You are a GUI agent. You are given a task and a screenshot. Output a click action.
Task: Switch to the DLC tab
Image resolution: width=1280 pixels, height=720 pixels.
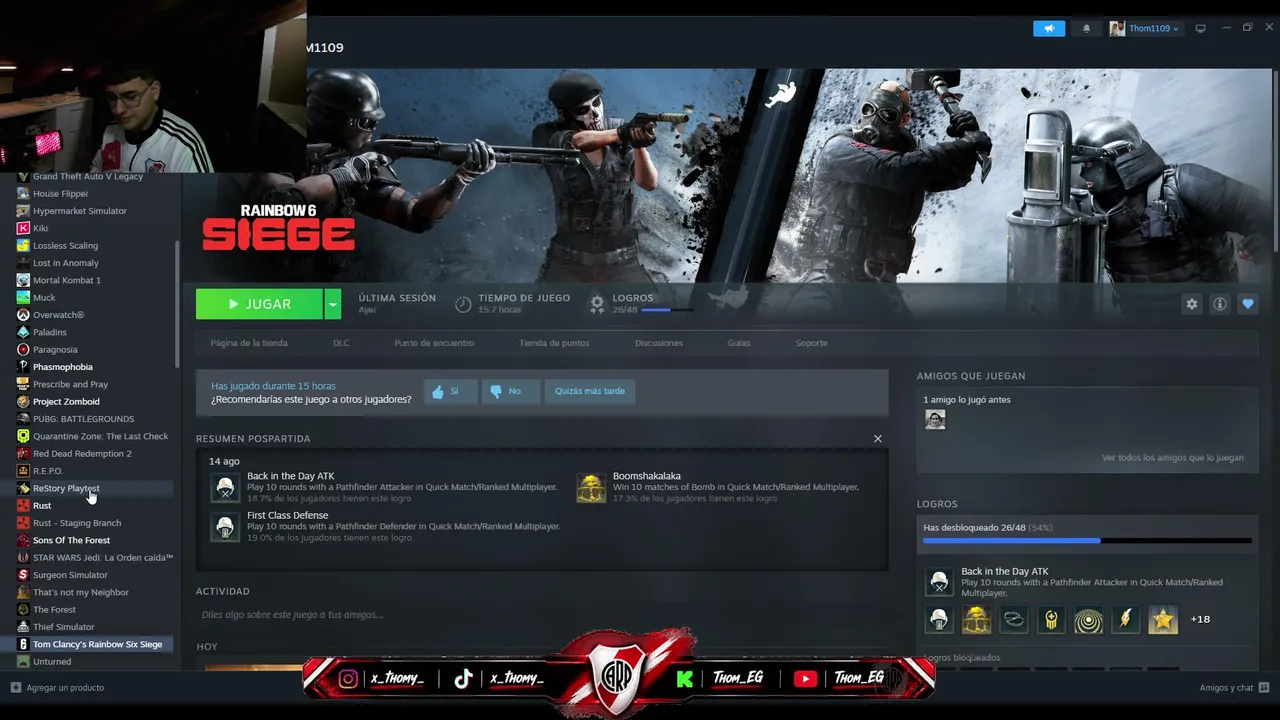point(341,343)
